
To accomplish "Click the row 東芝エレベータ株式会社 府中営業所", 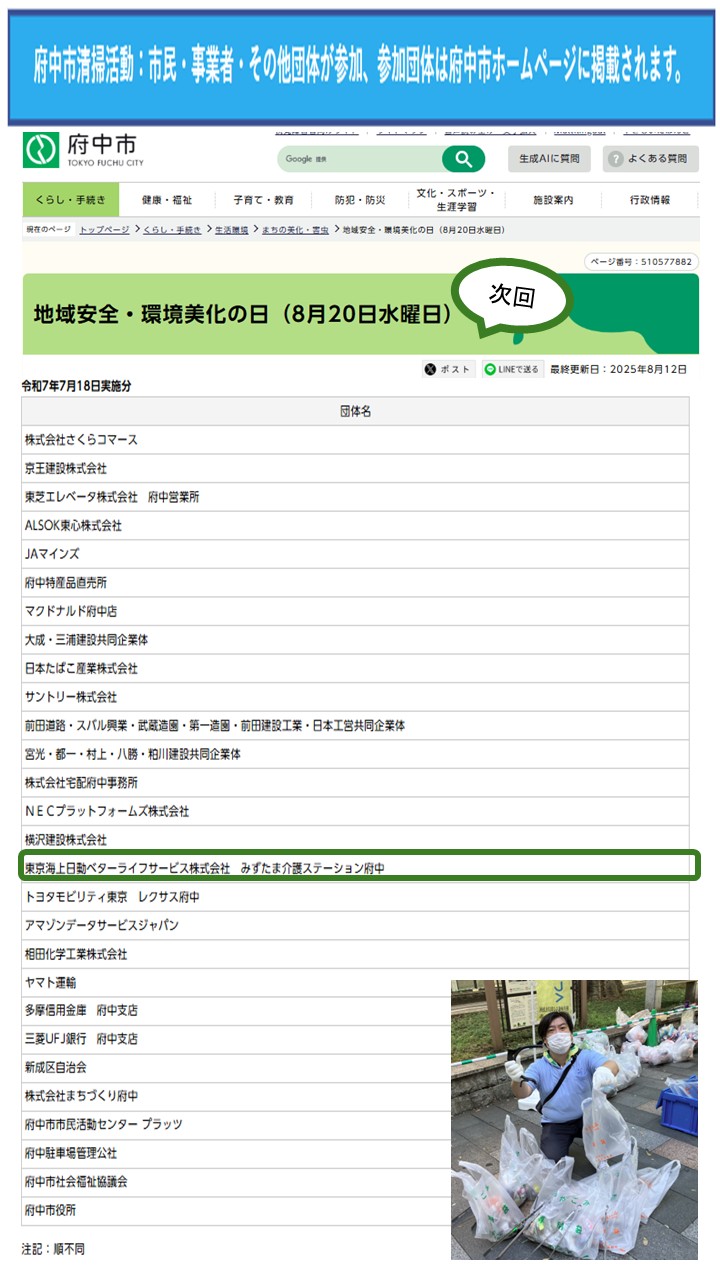I will click(355, 497).
